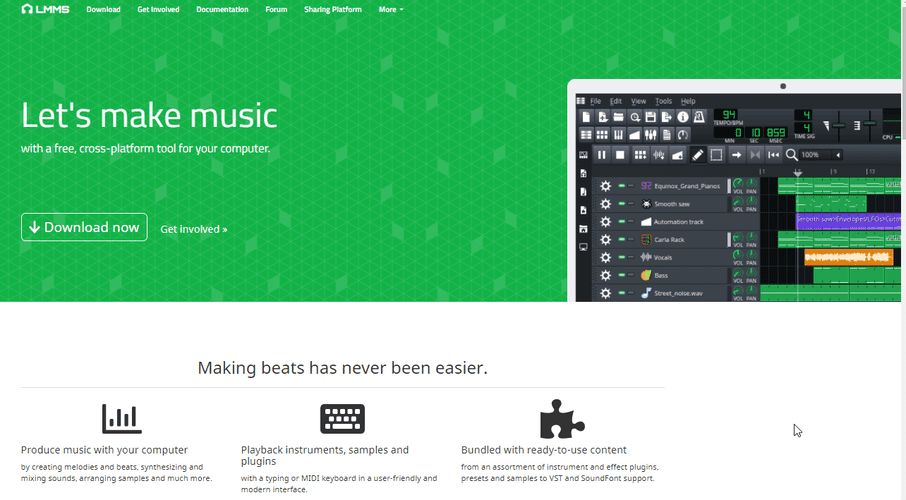Open settings gear for Vocals track
This screenshot has width=906, height=500.
point(605,257)
